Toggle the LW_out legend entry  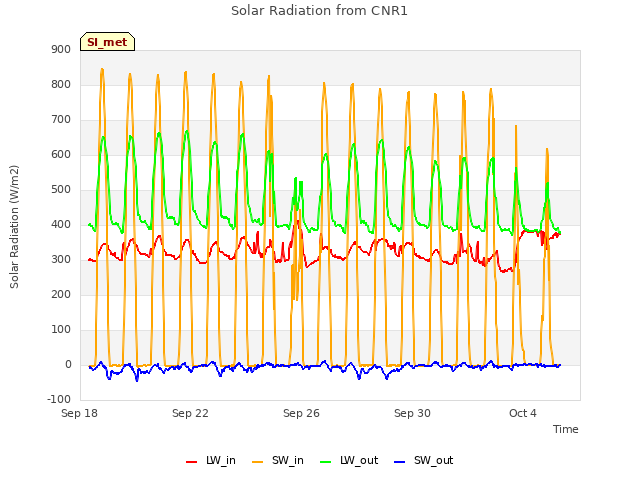[x=349, y=460]
